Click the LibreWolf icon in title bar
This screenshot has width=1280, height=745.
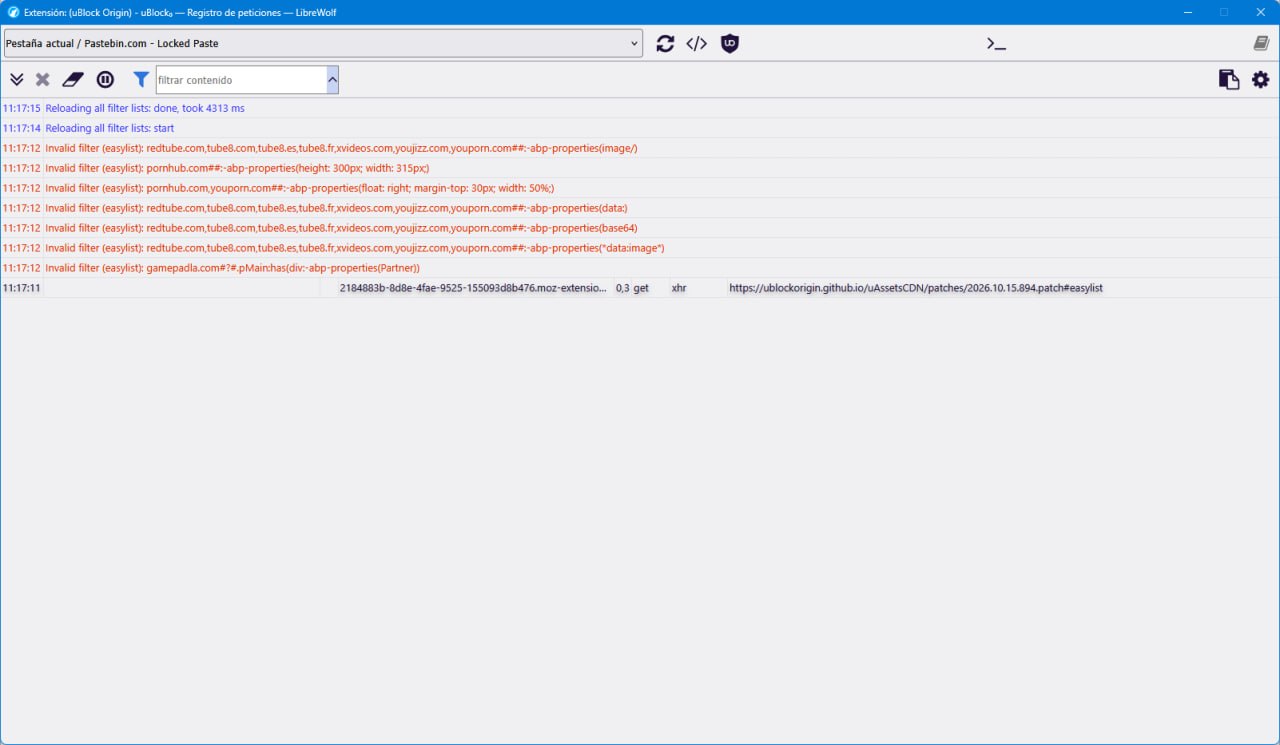pos(14,12)
